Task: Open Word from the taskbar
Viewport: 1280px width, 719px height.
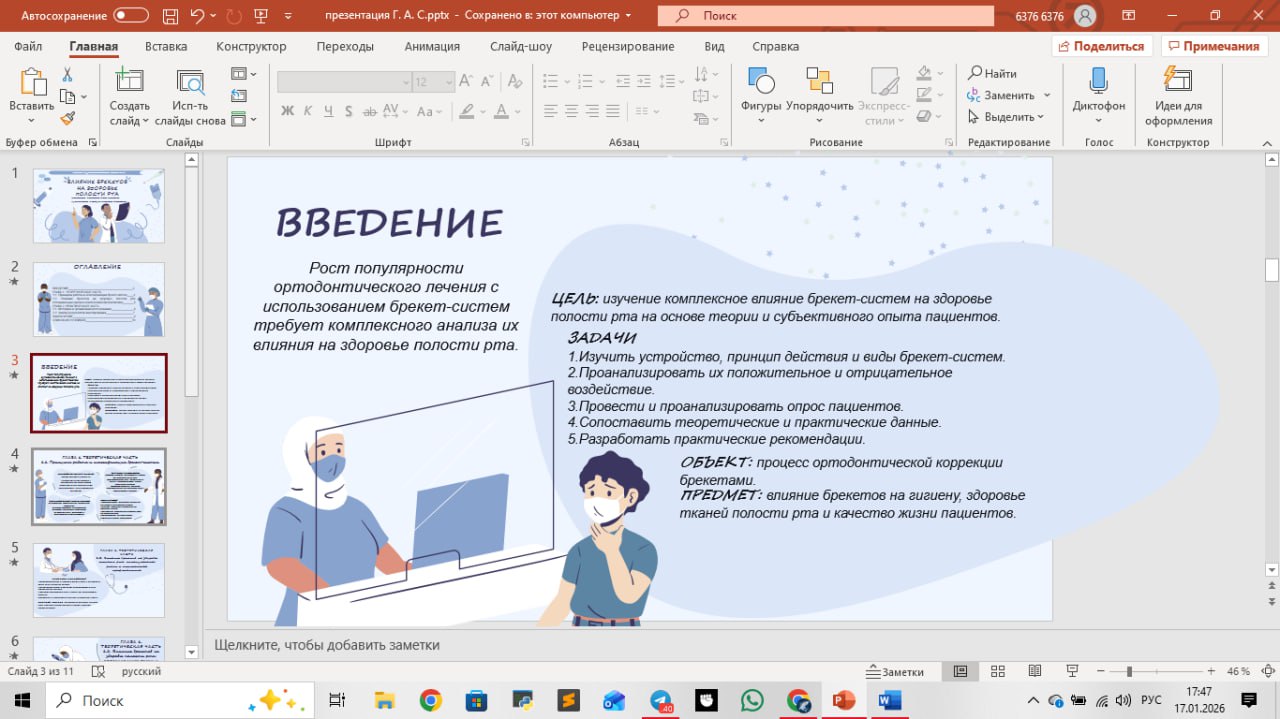Action: tap(889, 700)
